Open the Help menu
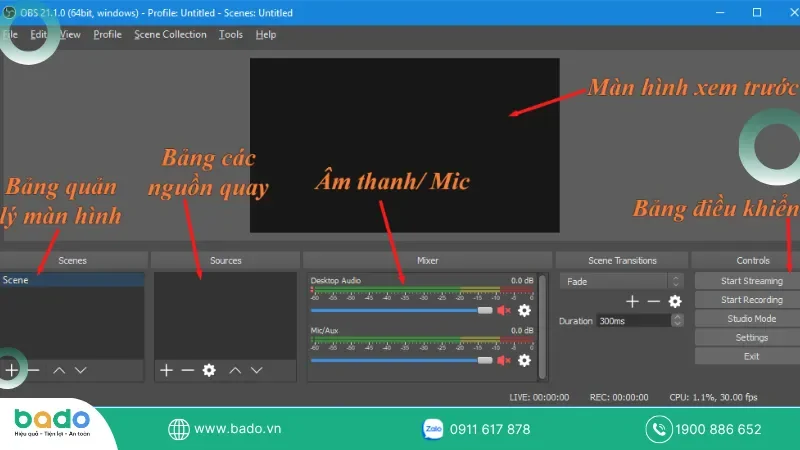This screenshot has width=800, height=450. point(266,35)
